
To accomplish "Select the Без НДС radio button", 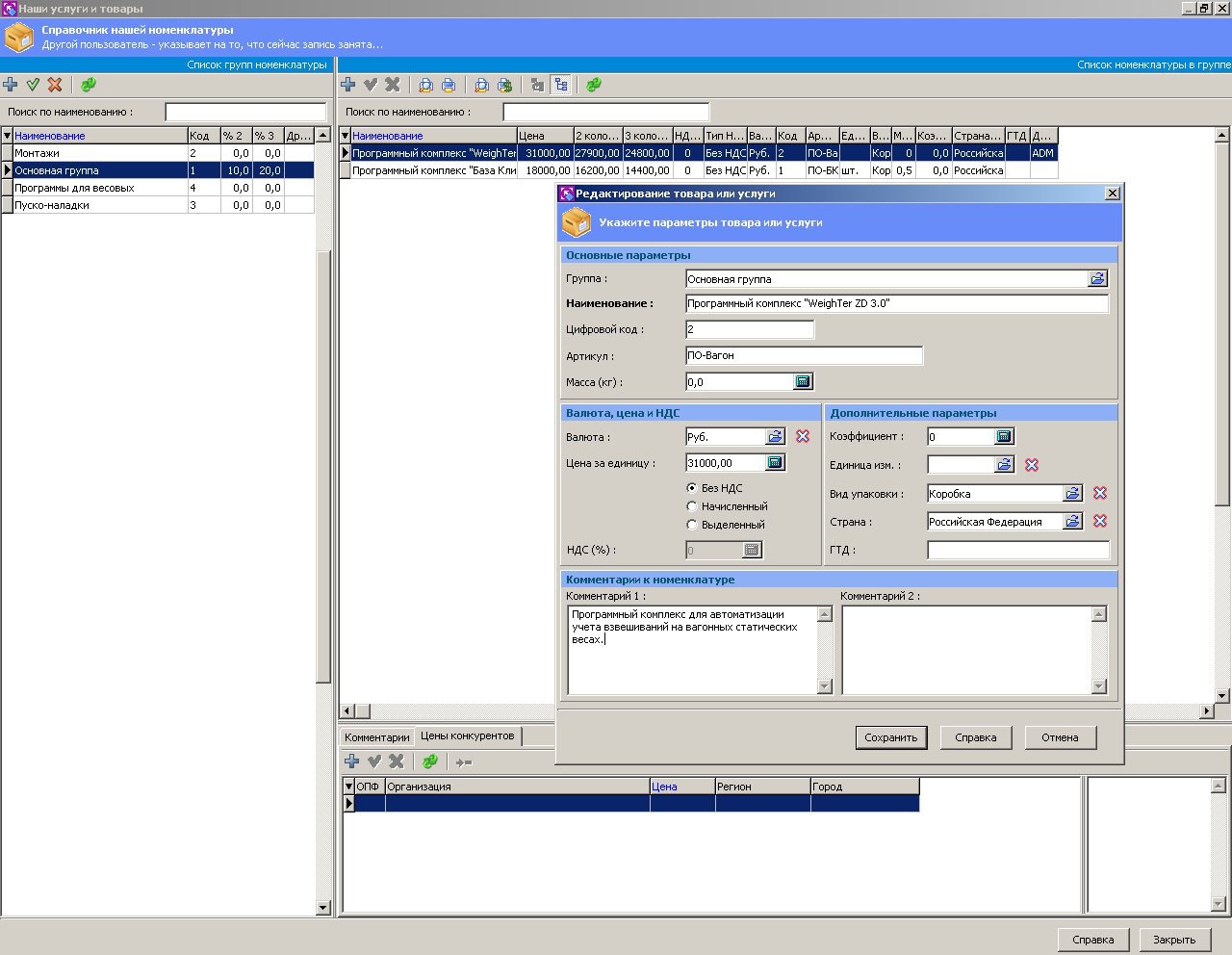I will point(691,488).
